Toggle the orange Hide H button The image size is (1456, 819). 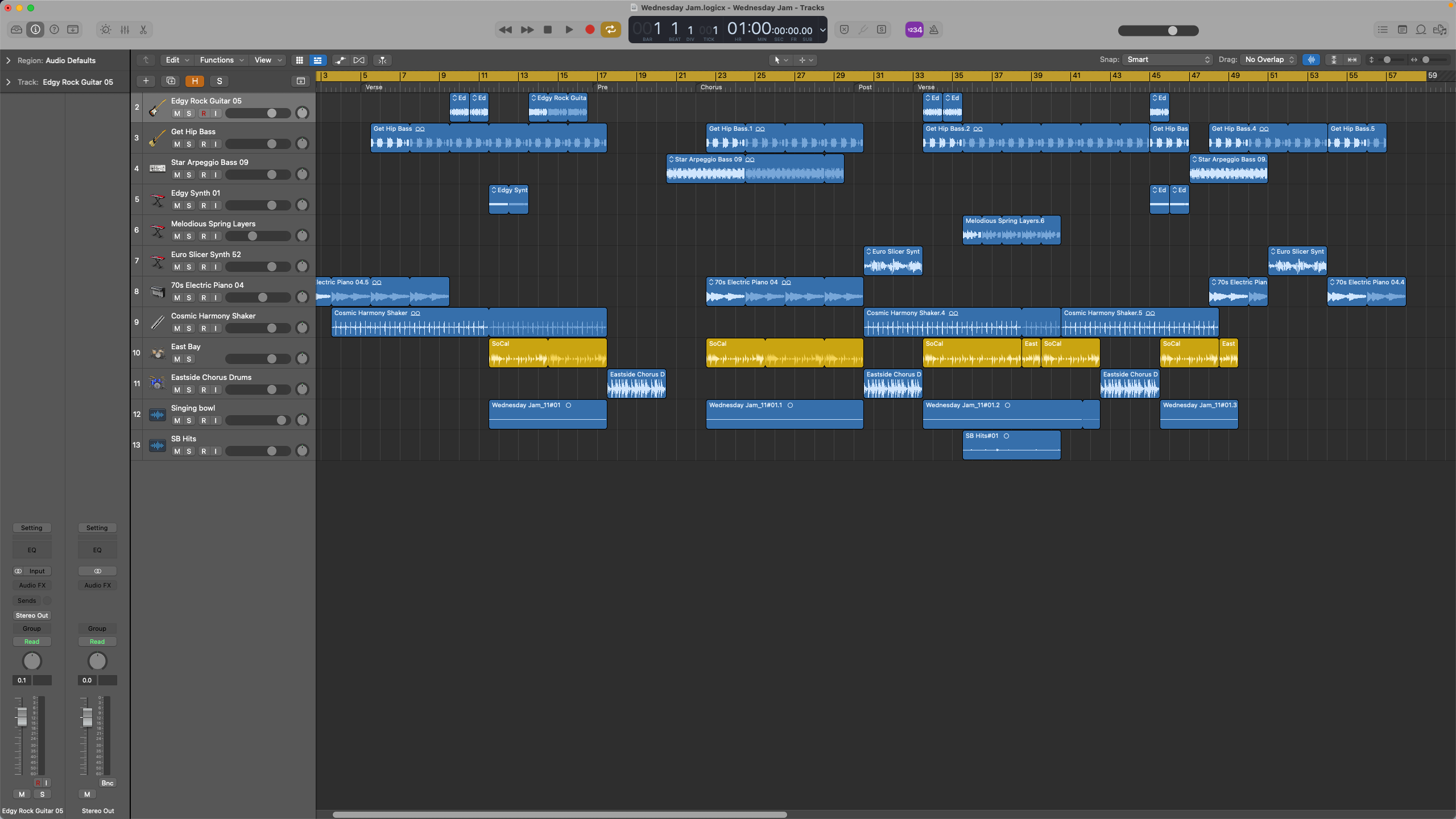[x=195, y=81]
